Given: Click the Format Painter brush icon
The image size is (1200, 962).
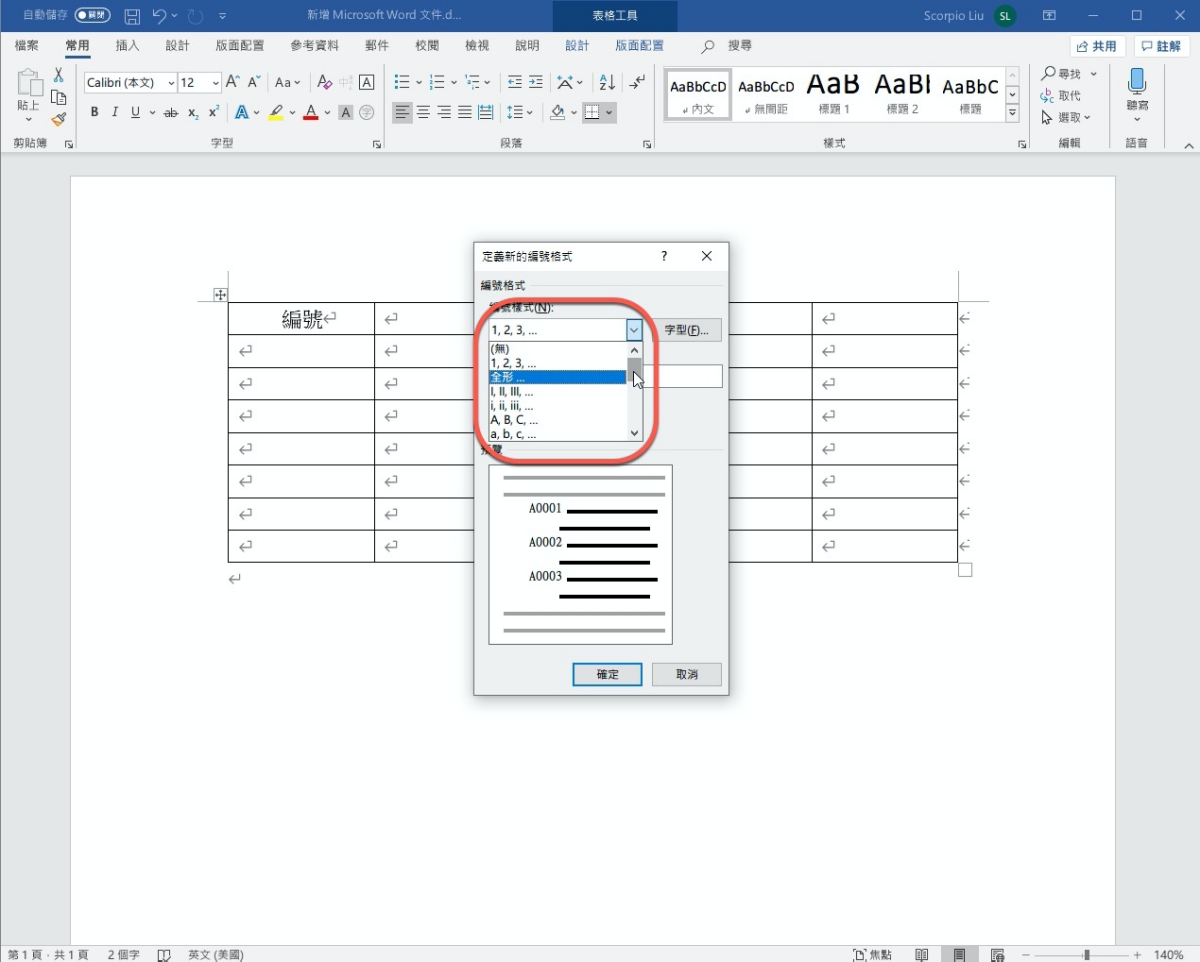Looking at the screenshot, I should click(x=58, y=119).
